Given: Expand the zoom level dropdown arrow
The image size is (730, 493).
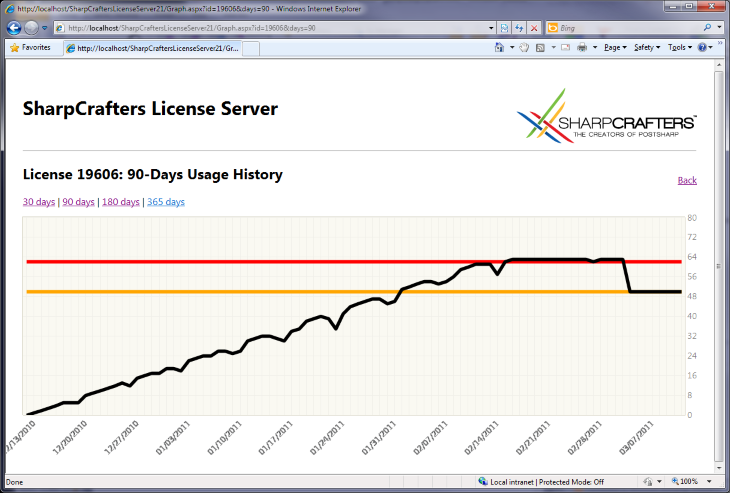Looking at the screenshot, I should click(709, 481).
